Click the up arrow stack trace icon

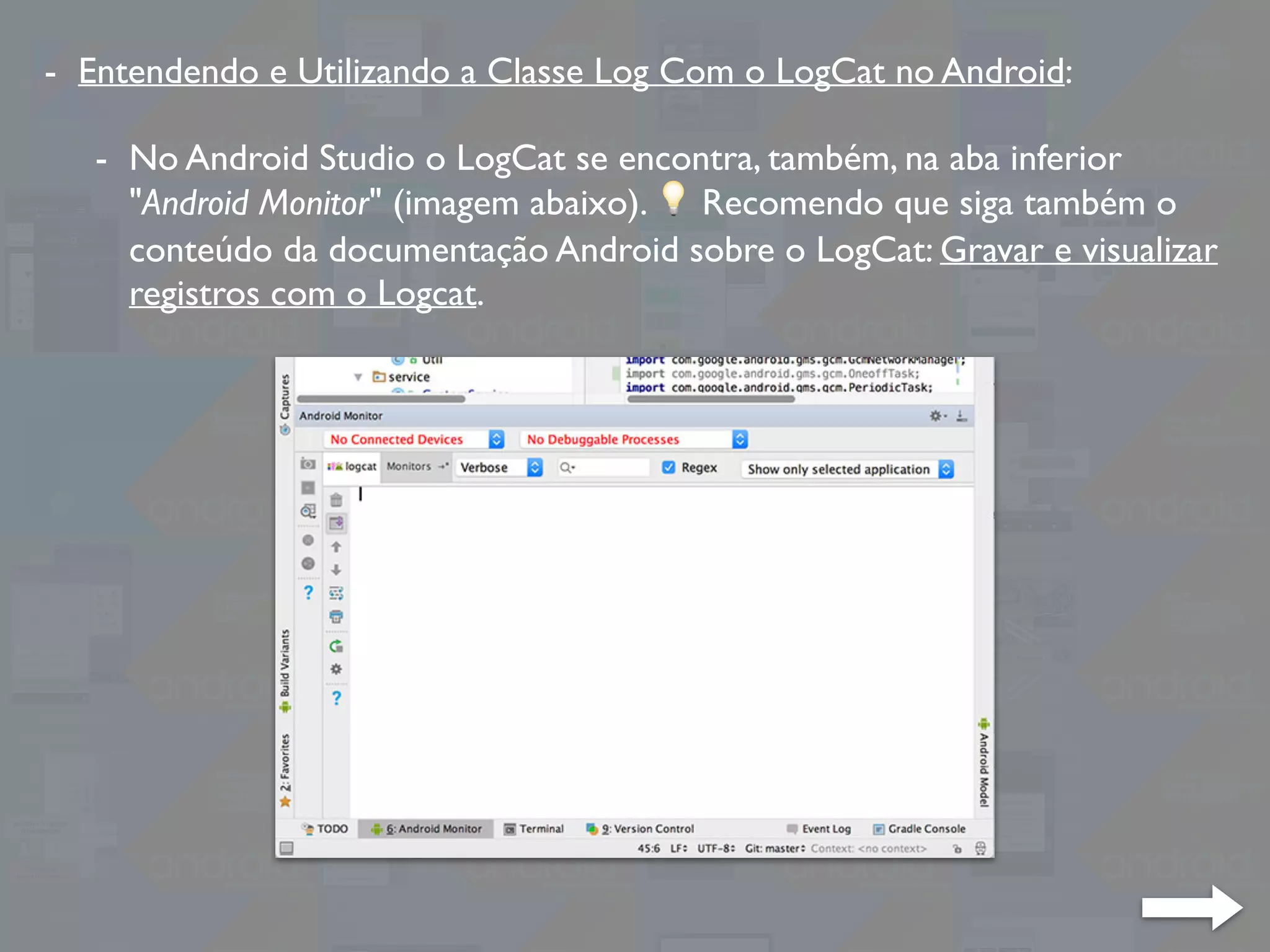click(x=336, y=547)
